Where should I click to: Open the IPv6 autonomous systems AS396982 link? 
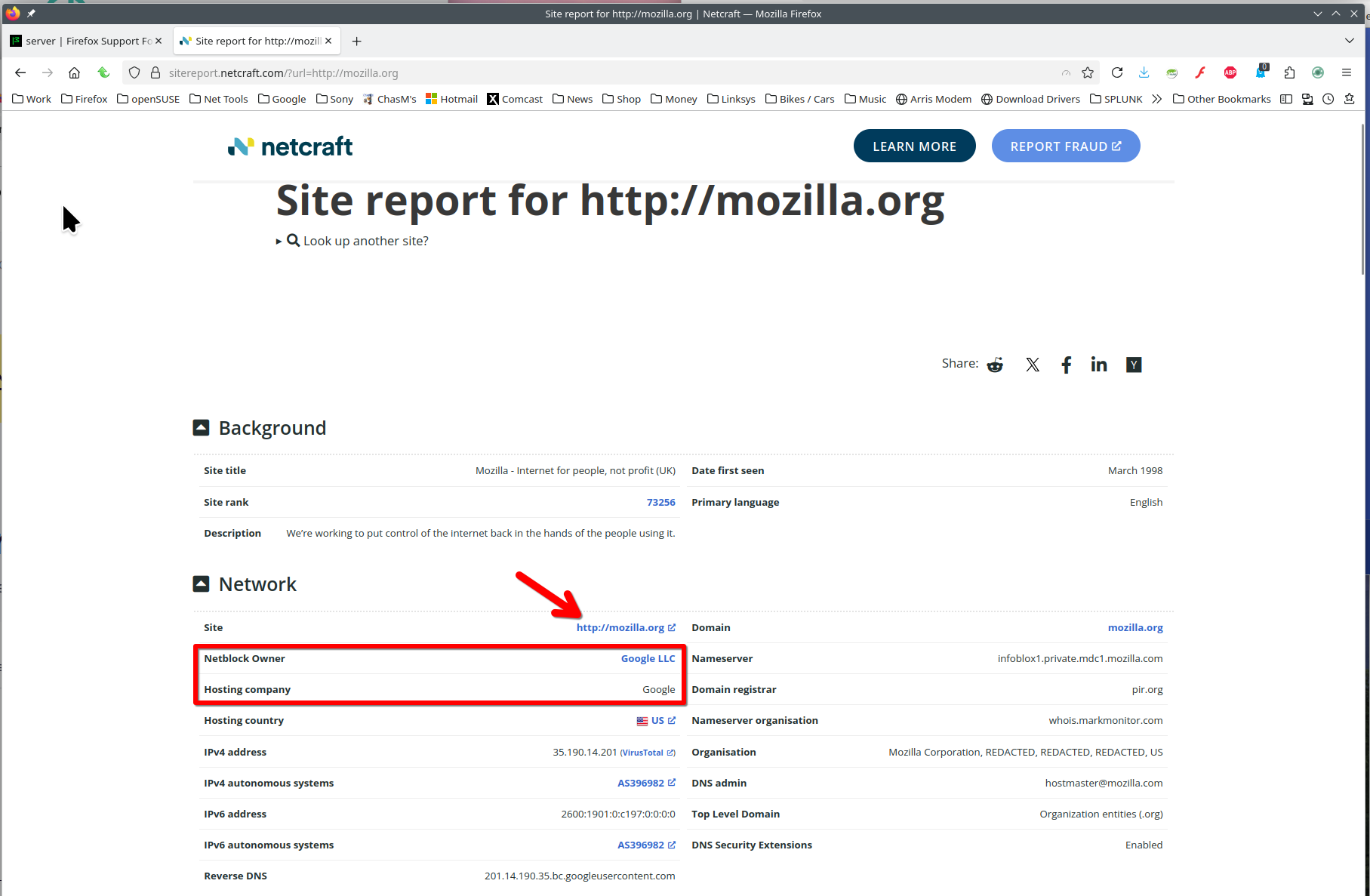(x=646, y=845)
